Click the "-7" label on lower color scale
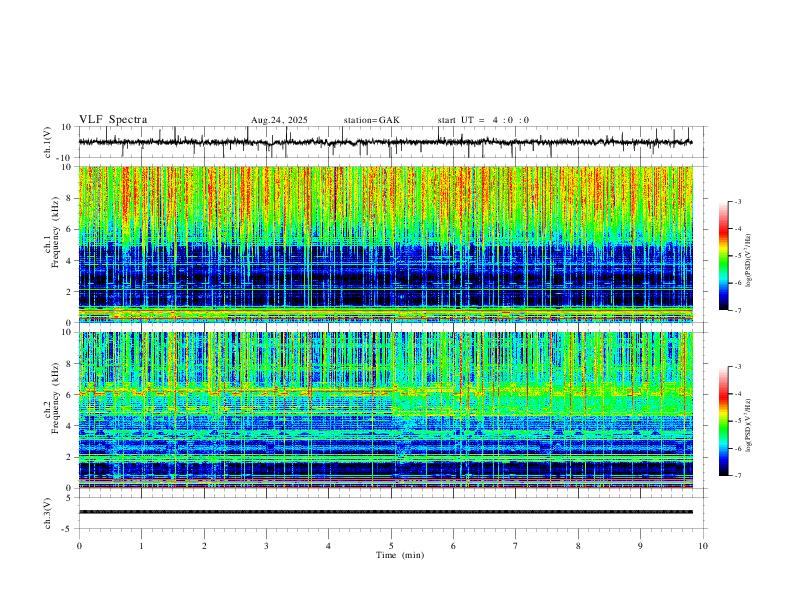The height and width of the screenshot is (612, 792). pos(737,476)
